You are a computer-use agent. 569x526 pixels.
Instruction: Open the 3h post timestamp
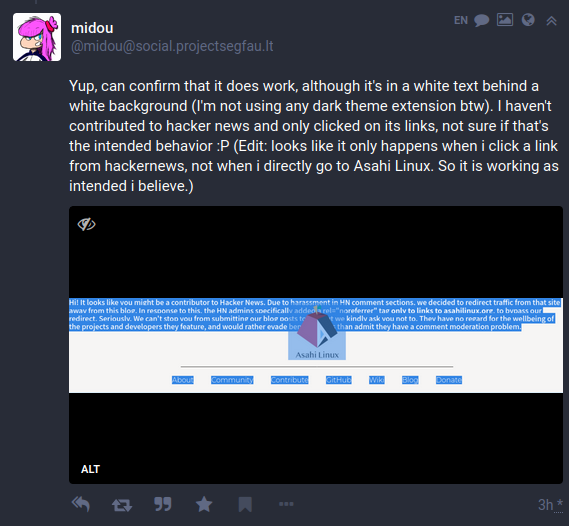tap(545, 505)
